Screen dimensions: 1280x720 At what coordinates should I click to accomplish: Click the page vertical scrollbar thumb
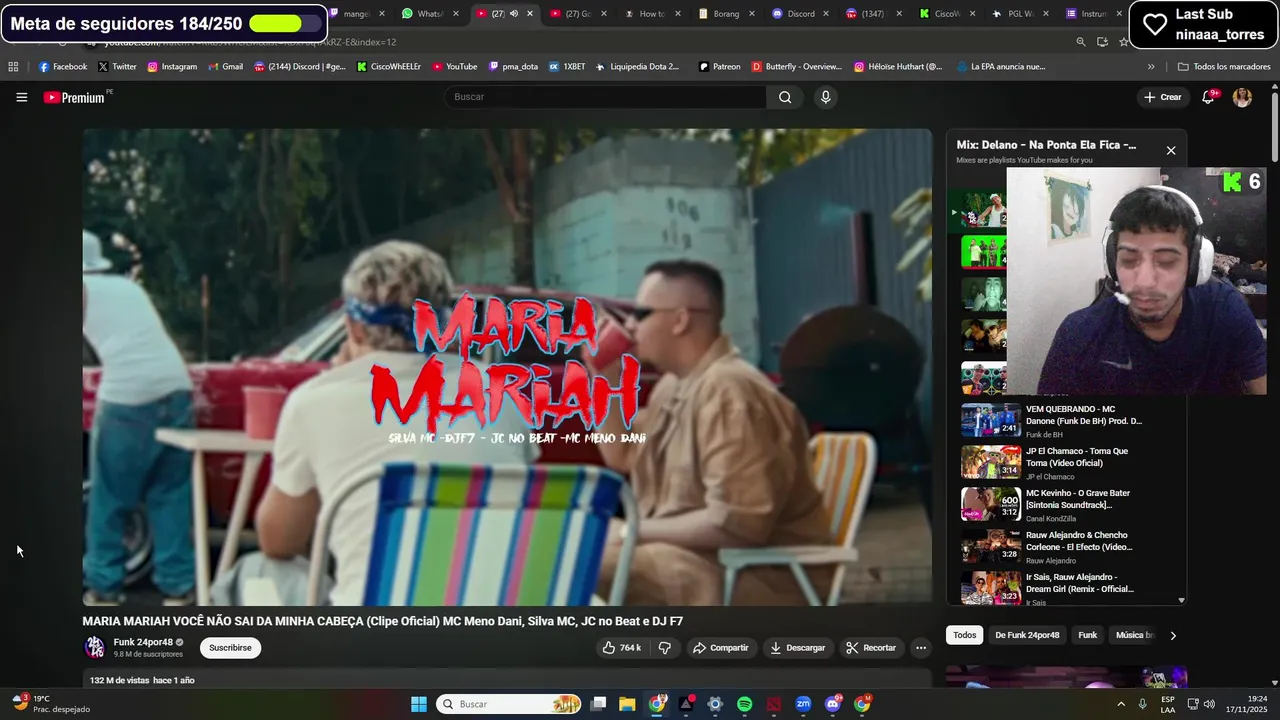click(1274, 127)
